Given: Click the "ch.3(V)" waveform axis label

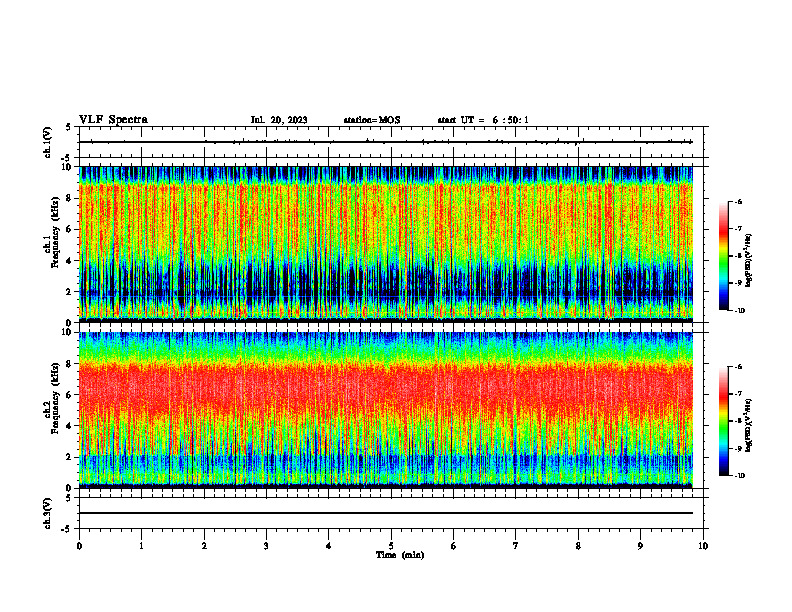Looking at the screenshot, I should [x=48, y=513].
